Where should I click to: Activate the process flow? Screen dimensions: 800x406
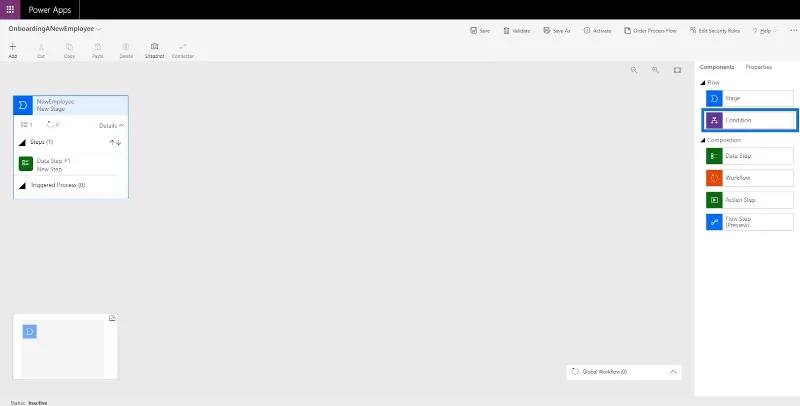(x=597, y=31)
